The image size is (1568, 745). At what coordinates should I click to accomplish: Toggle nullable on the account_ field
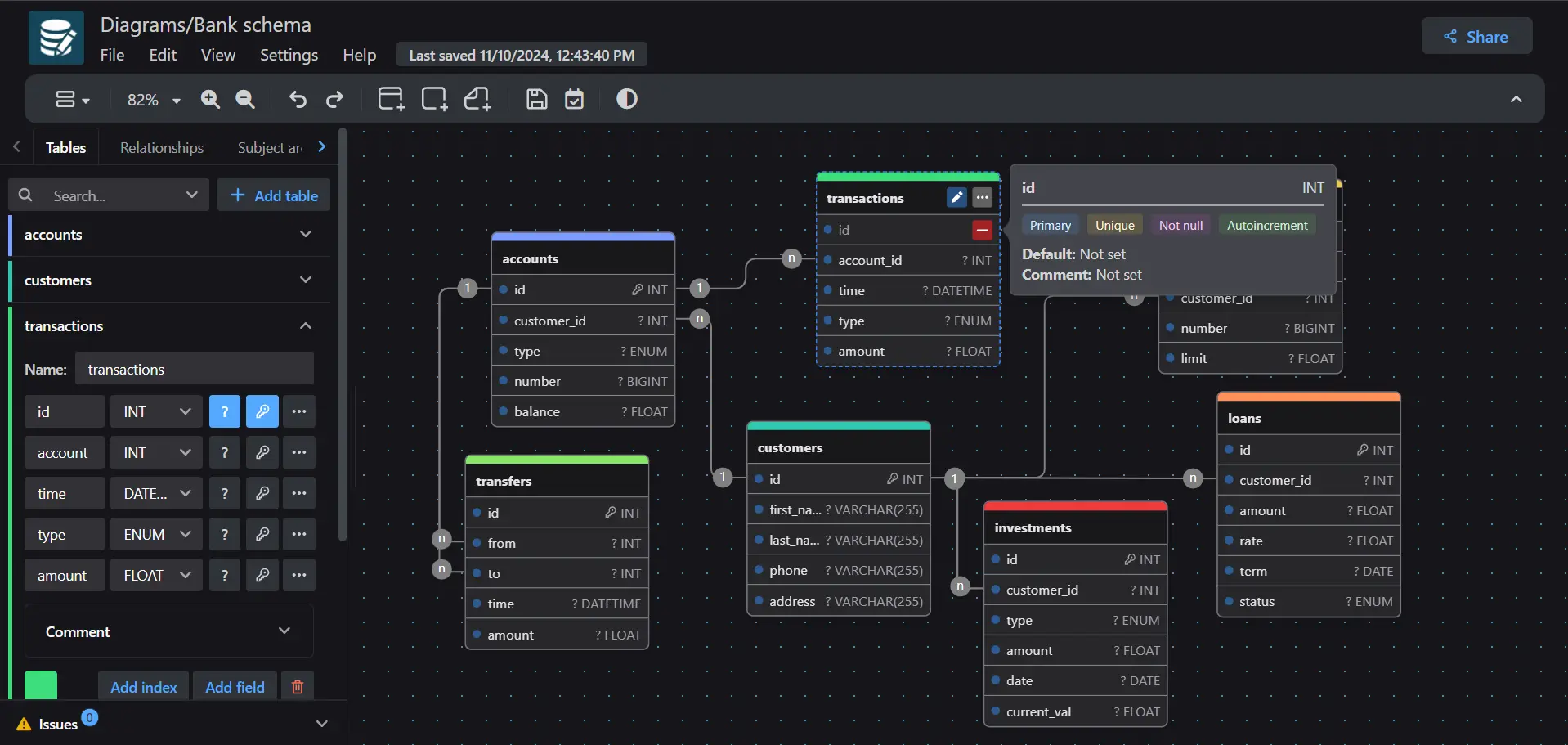(225, 452)
